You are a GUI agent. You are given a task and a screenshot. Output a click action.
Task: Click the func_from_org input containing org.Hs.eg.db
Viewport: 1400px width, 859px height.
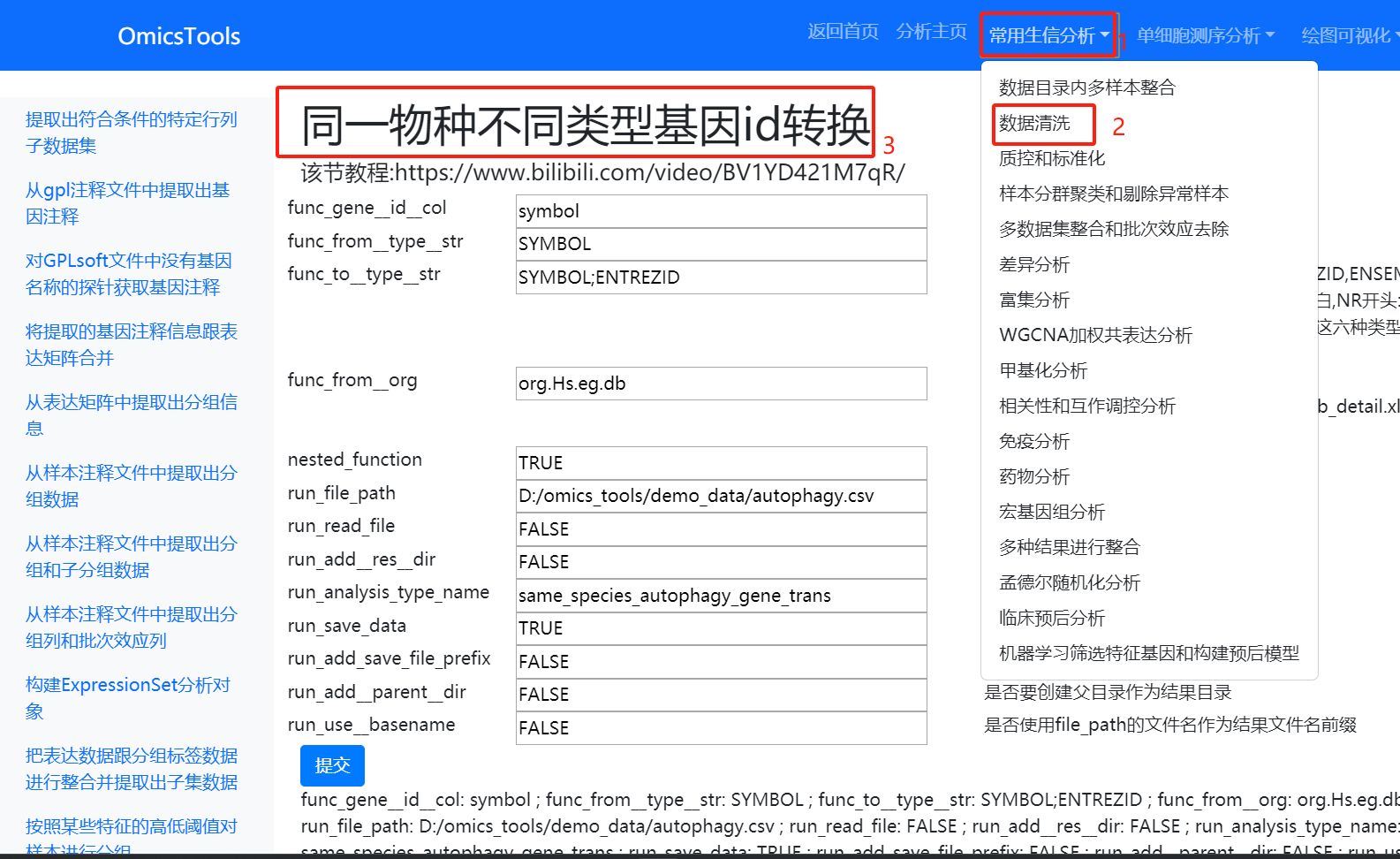click(721, 384)
